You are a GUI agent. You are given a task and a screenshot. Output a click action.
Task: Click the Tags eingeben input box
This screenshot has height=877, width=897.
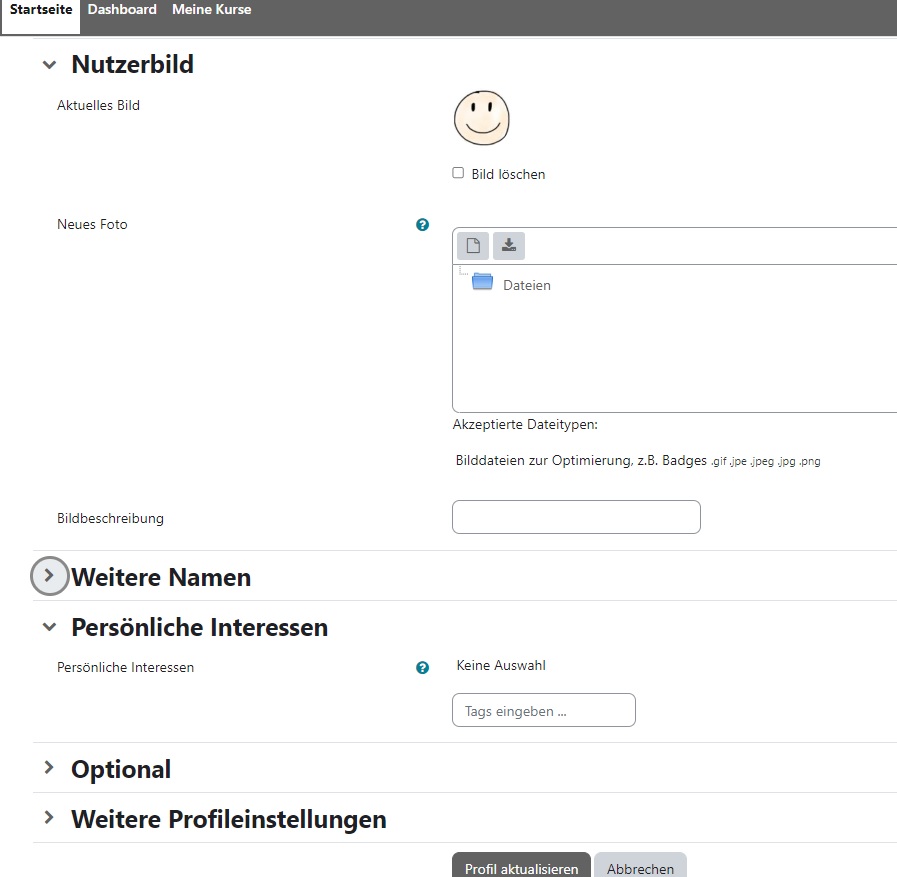click(x=544, y=711)
